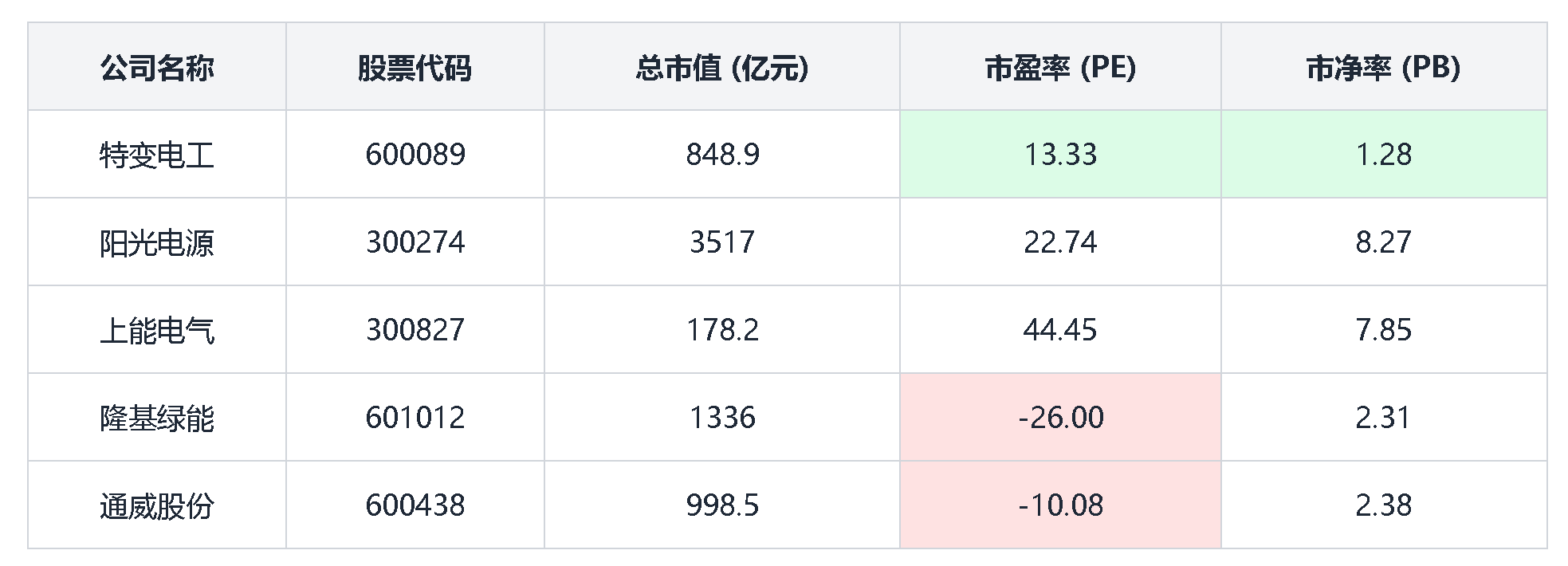Click the green PB cell 1.28

[x=1383, y=155]
